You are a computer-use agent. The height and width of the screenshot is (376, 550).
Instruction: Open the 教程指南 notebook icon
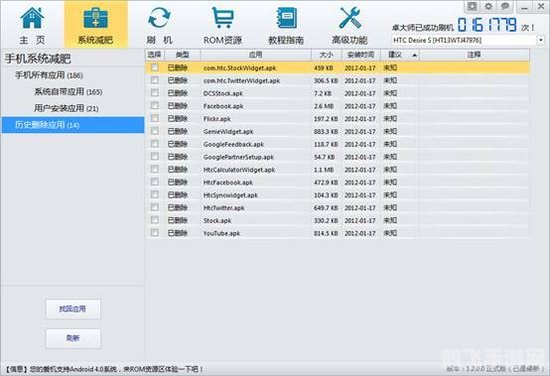click(286, 18)
